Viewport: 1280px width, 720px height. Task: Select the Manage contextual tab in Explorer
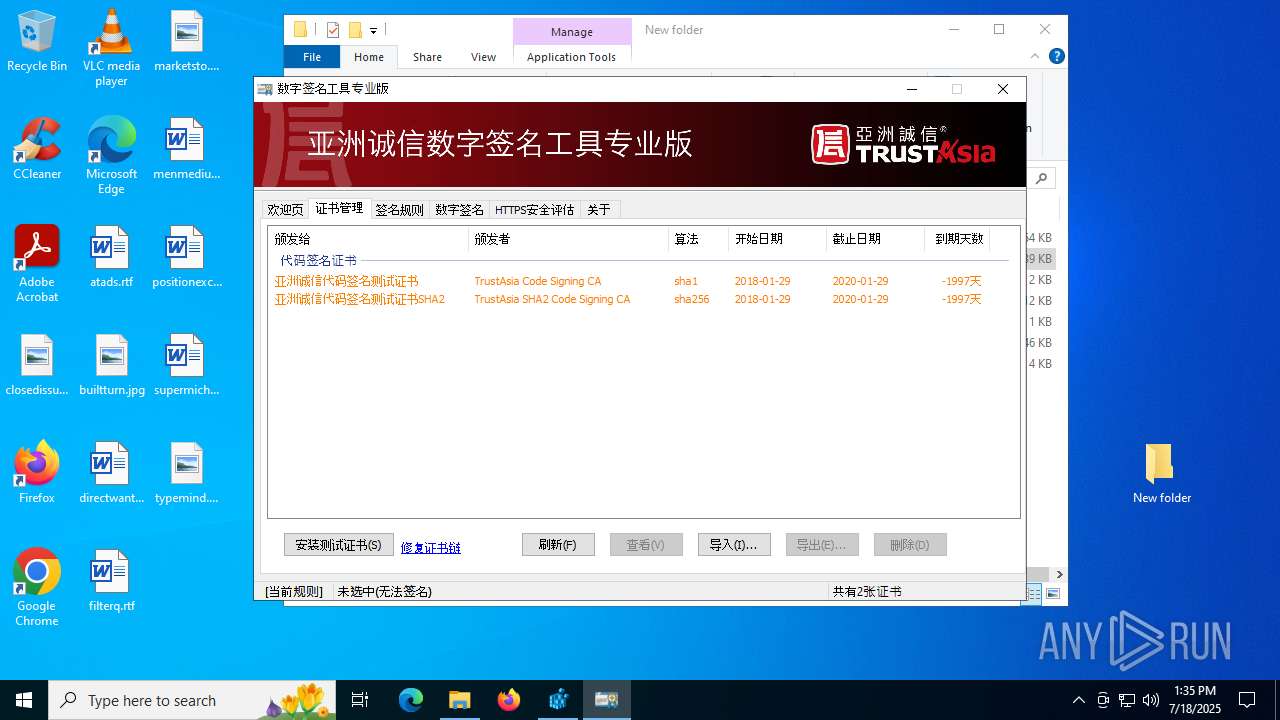coord(572,32)
